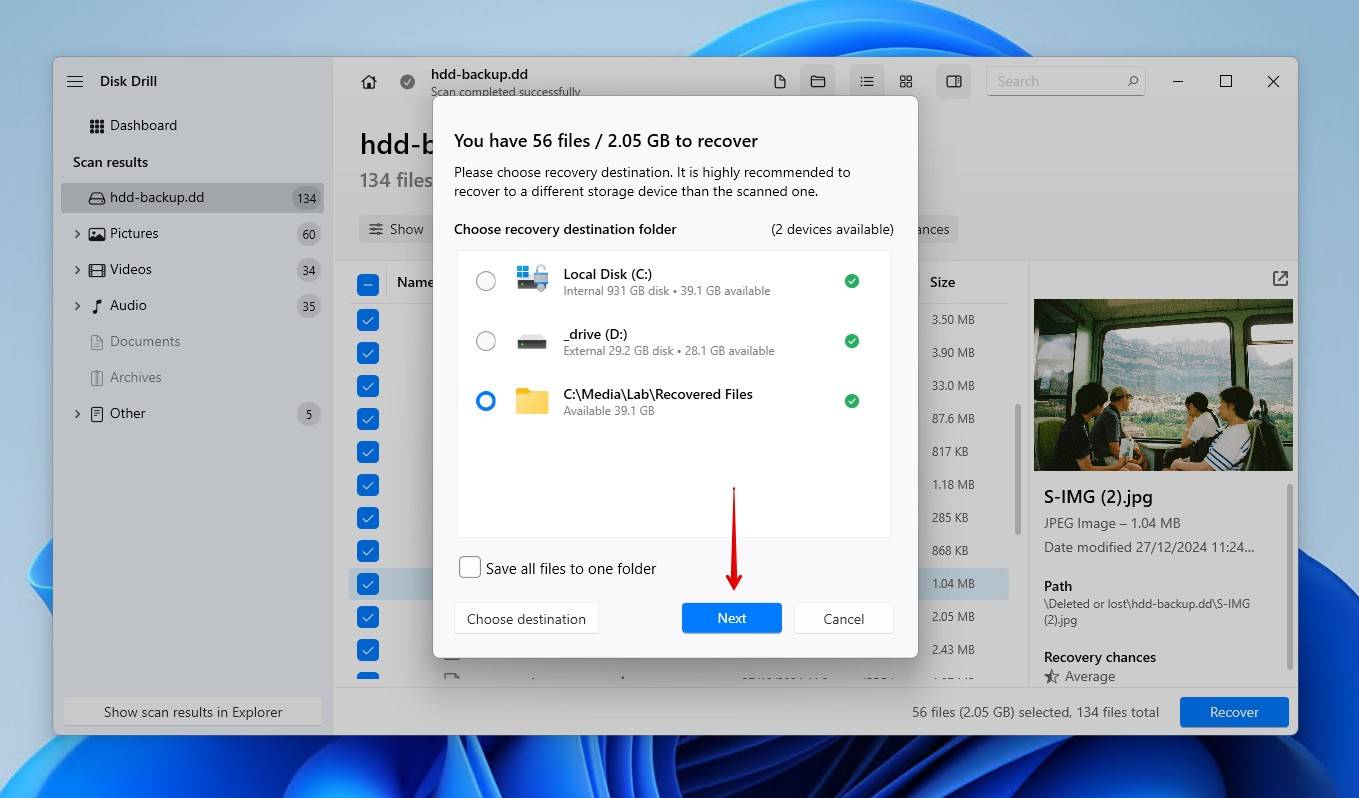This screenshot has height=798, width=1359.
Task: Select Local Disk (C:) radio button
Action: pos(486,281)
